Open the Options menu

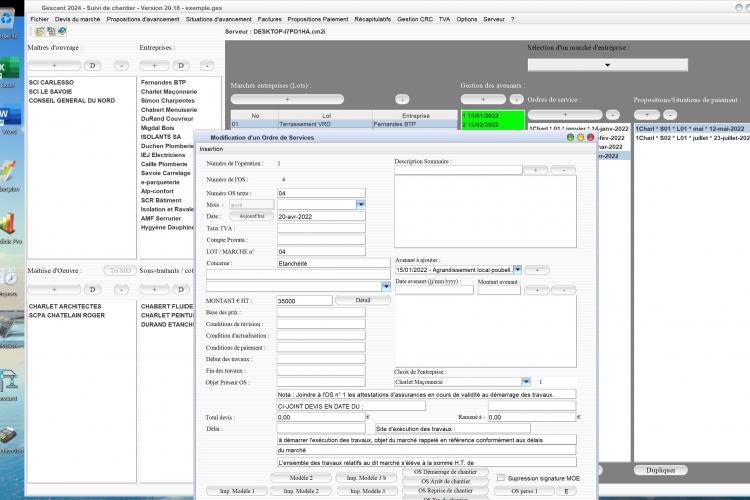point(467,19)
